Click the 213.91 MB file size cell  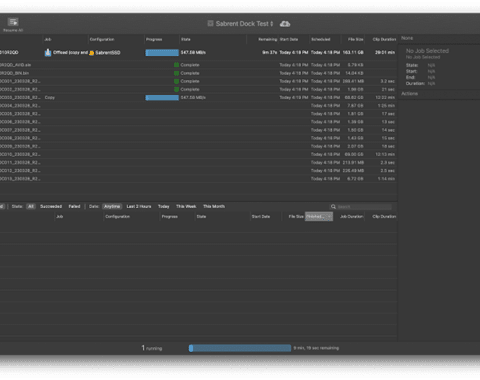(x=353, y=163)
